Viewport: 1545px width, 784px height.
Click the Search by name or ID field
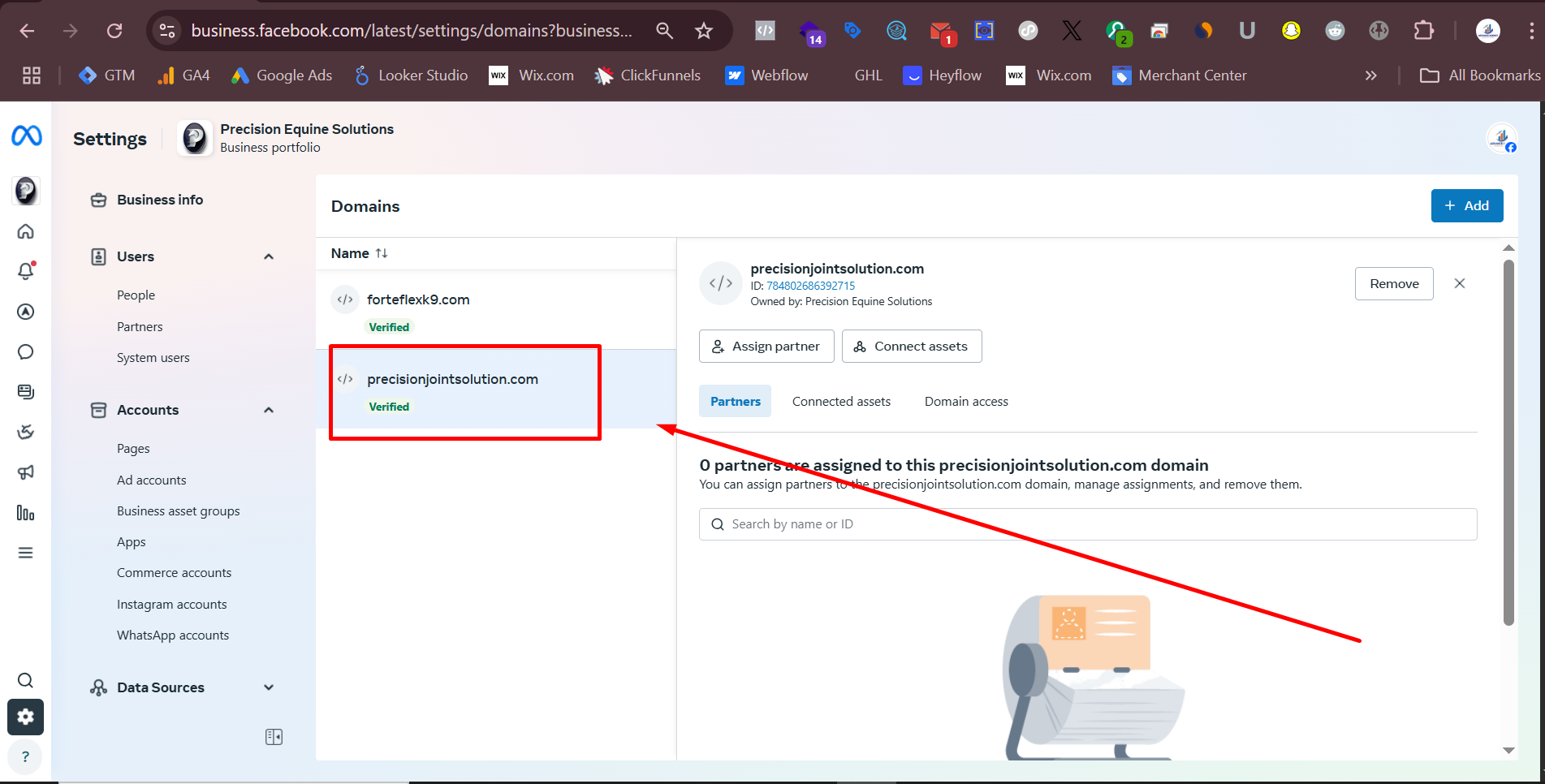(x=1088, y=524)
